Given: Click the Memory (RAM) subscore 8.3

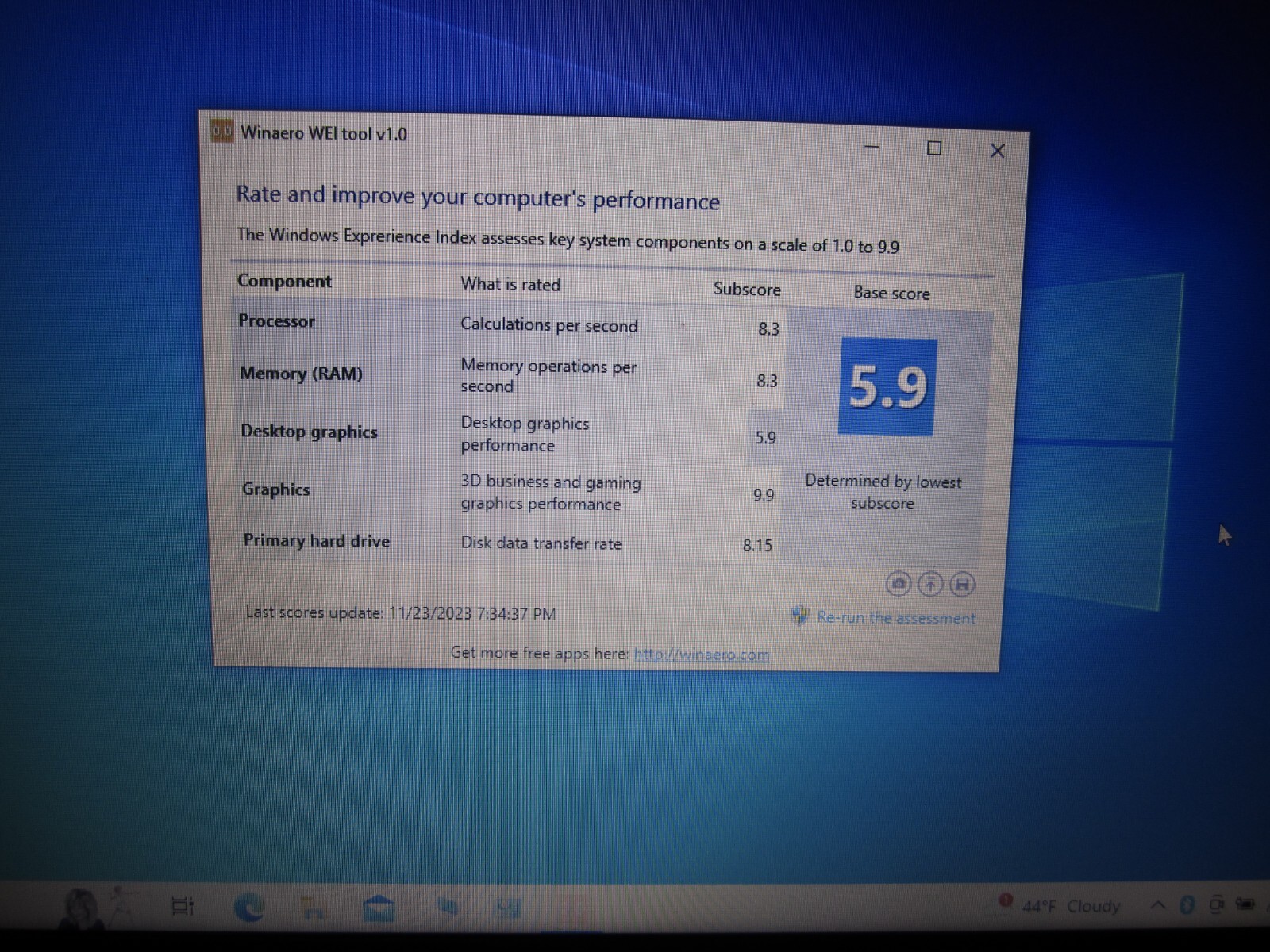Looking at the screenshot, I should pyautogui.click(x=767, y=381).
